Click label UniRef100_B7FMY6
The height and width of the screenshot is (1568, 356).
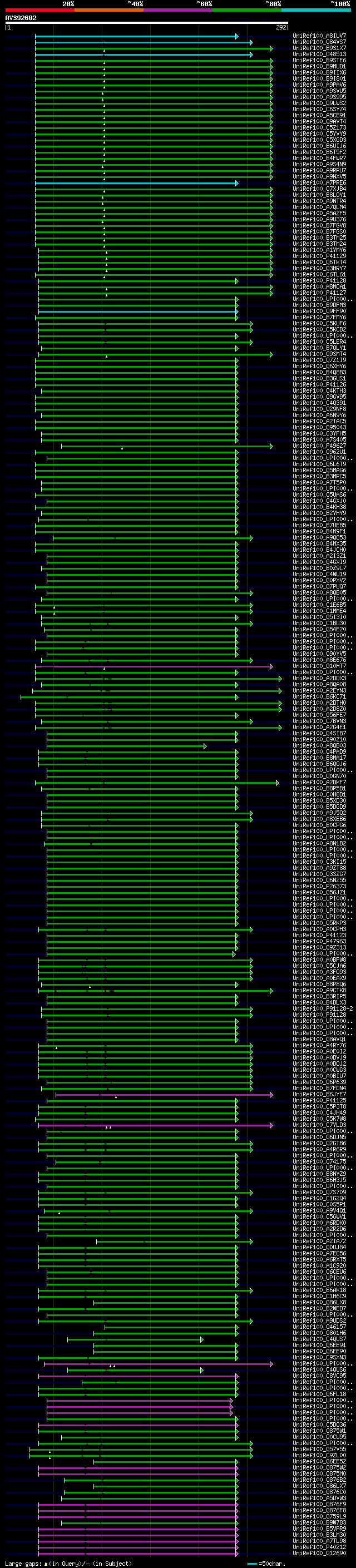(319, 317)
